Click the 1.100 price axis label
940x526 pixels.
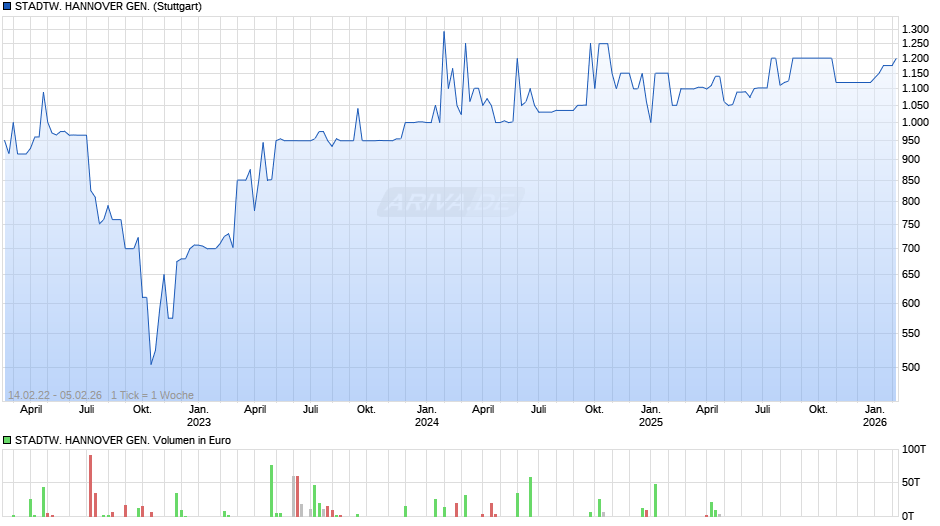coord(915,88)
